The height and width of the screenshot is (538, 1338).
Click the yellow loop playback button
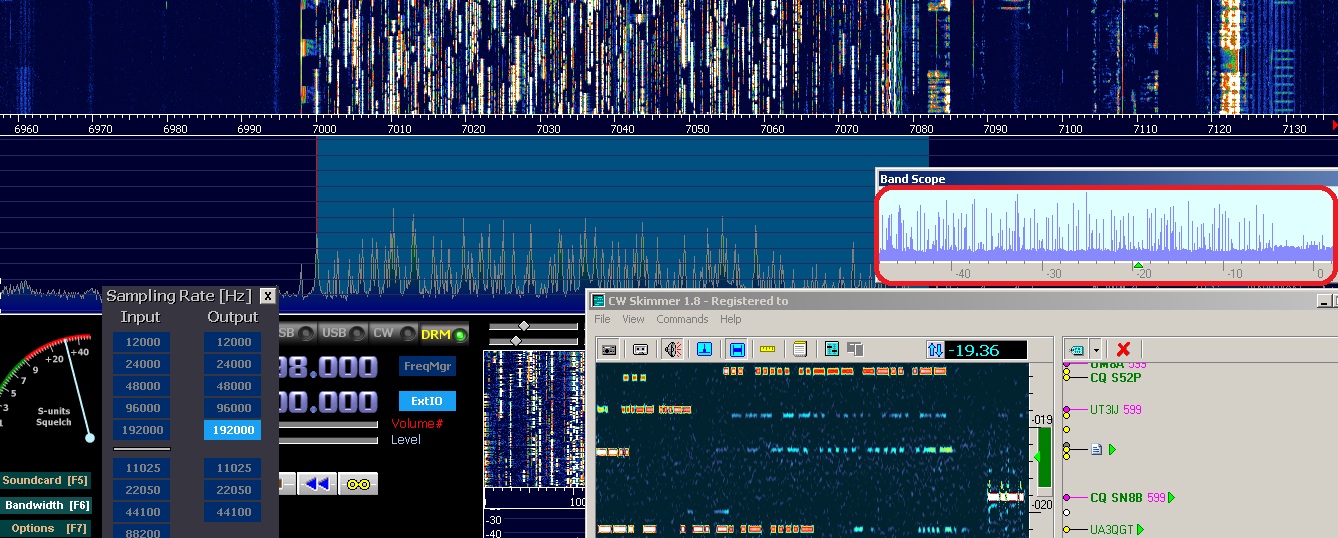[x=358, y=484]
